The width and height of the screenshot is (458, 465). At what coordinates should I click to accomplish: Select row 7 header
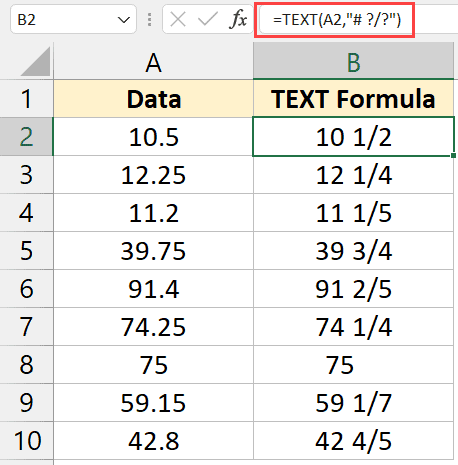tap(26, 327)
